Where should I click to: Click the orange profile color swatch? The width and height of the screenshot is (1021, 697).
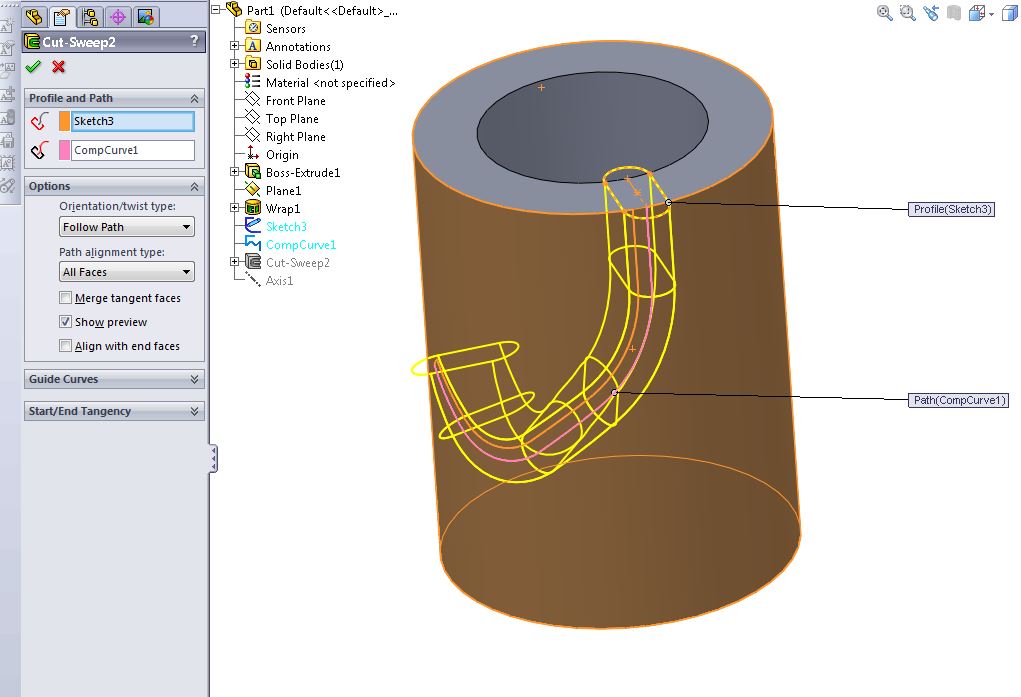click(x=65, y=121)
